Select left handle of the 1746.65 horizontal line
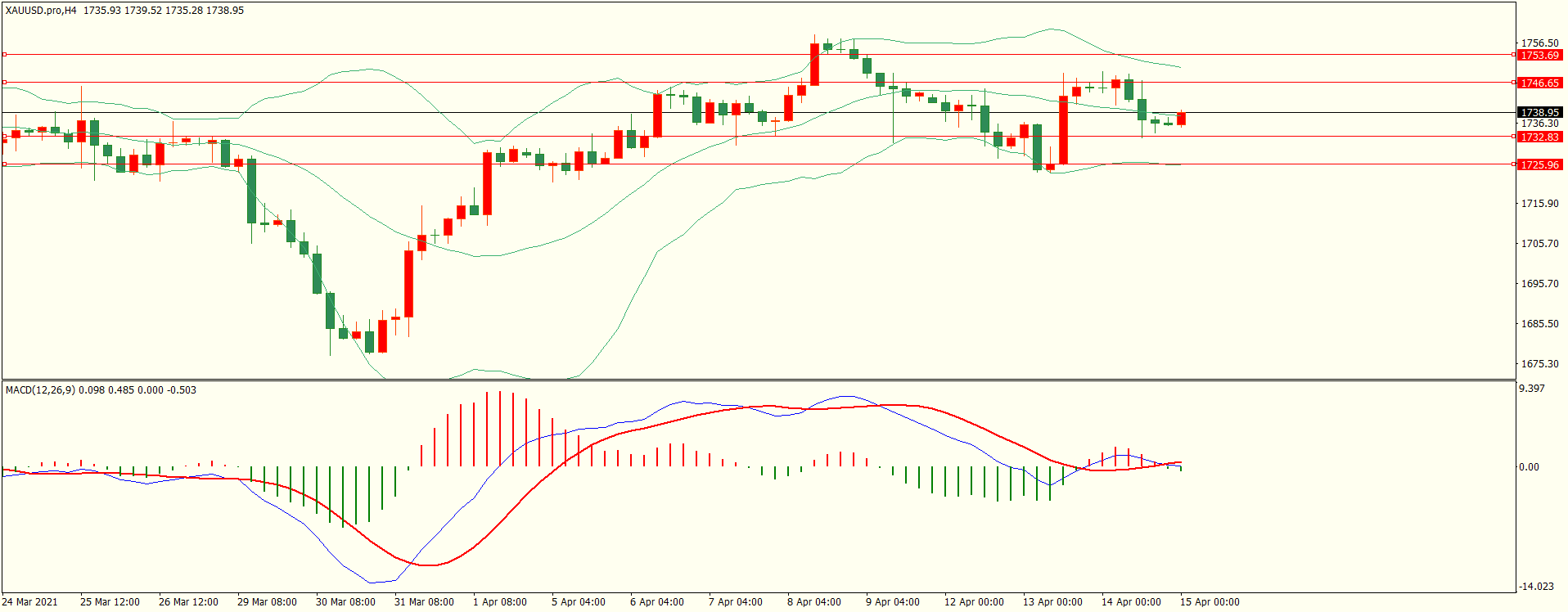The height and width of the screenshot is (612, 1568). (4, 83)
